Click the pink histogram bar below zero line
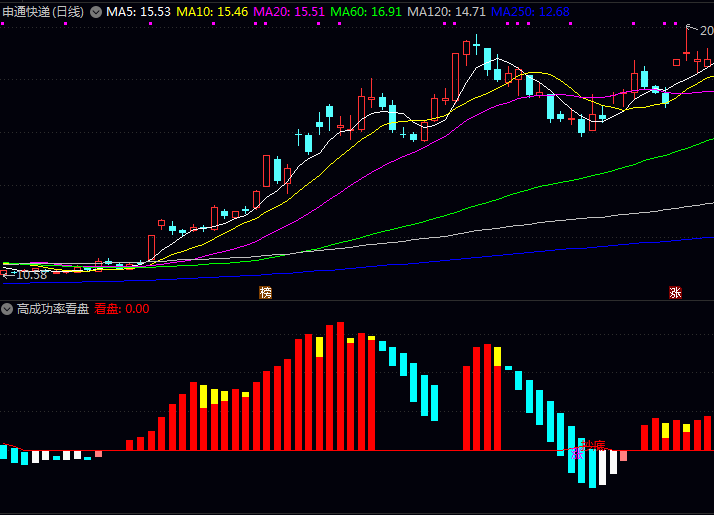Image resolution: width=714 pixels, height=515 pixels. point(624,456)
